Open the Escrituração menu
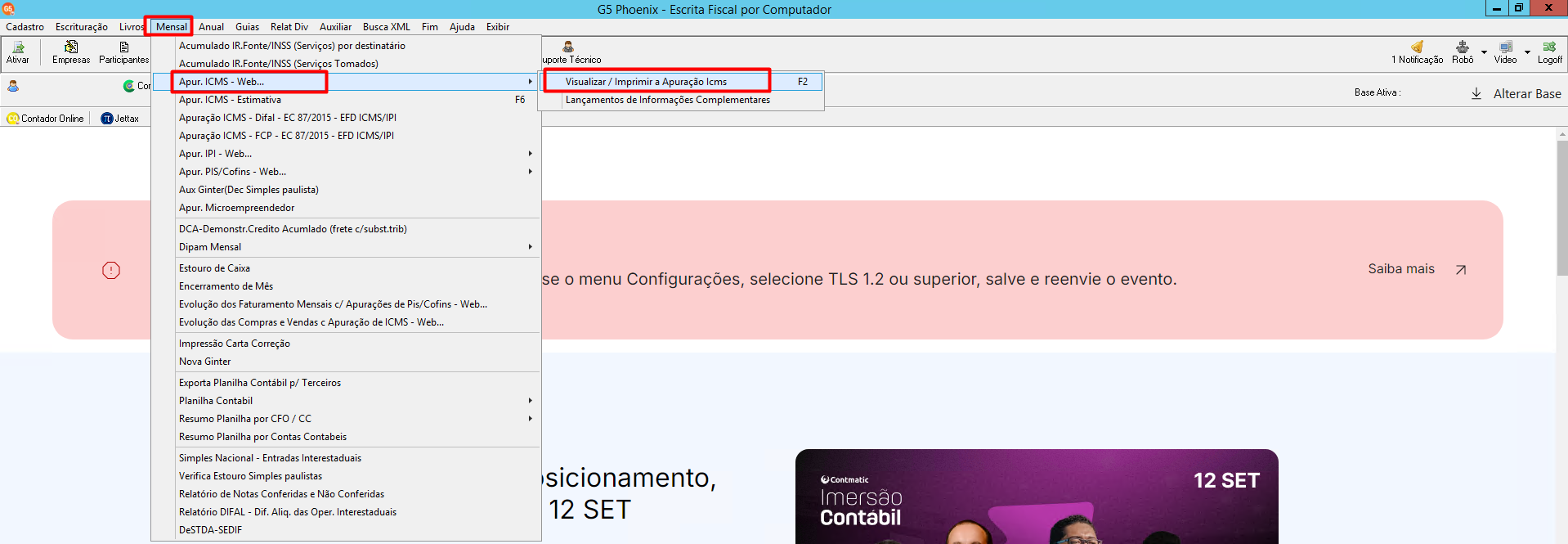 (x=82, y=27)
